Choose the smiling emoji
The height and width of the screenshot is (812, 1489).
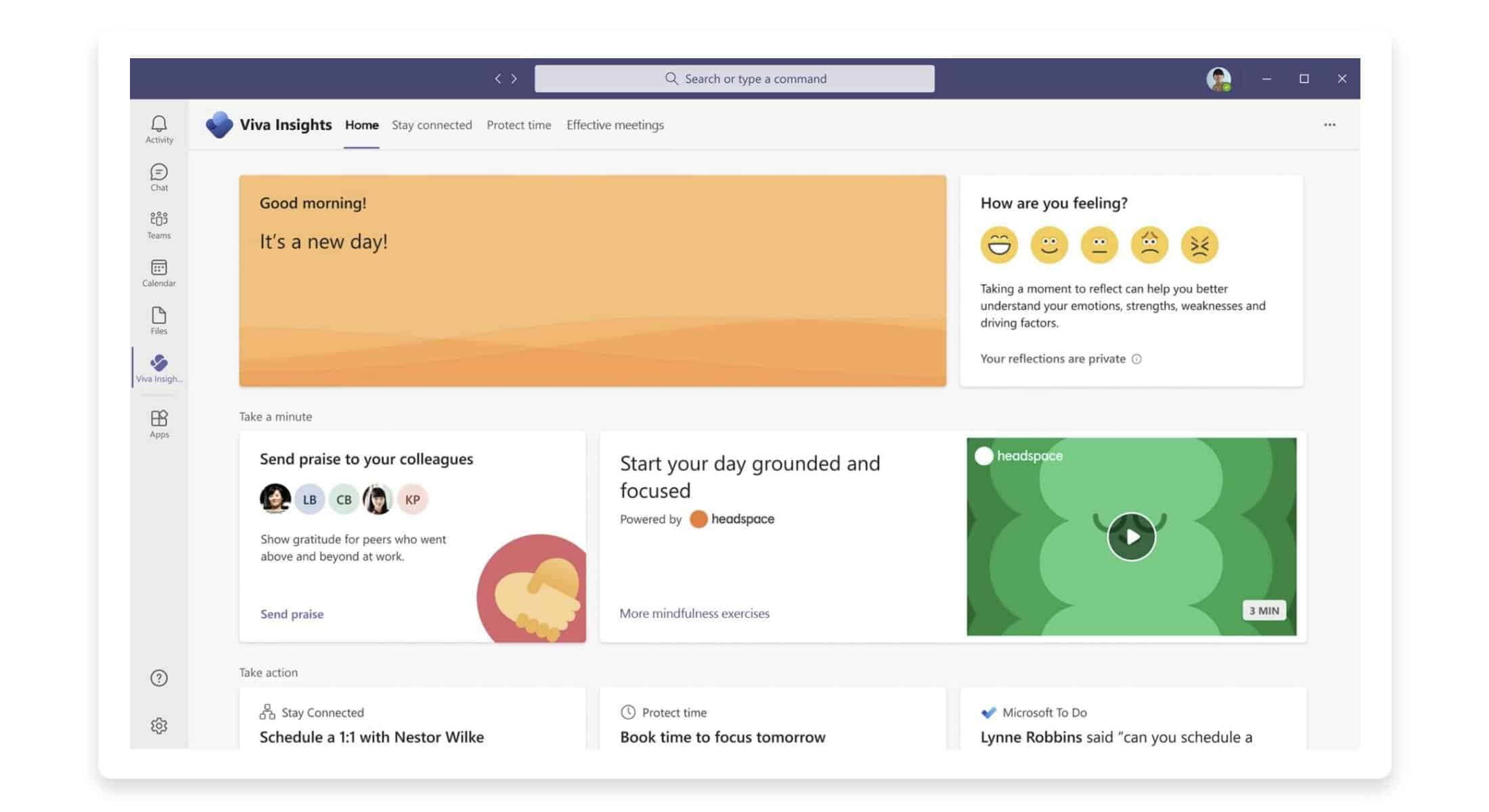tap(1049, 244)
